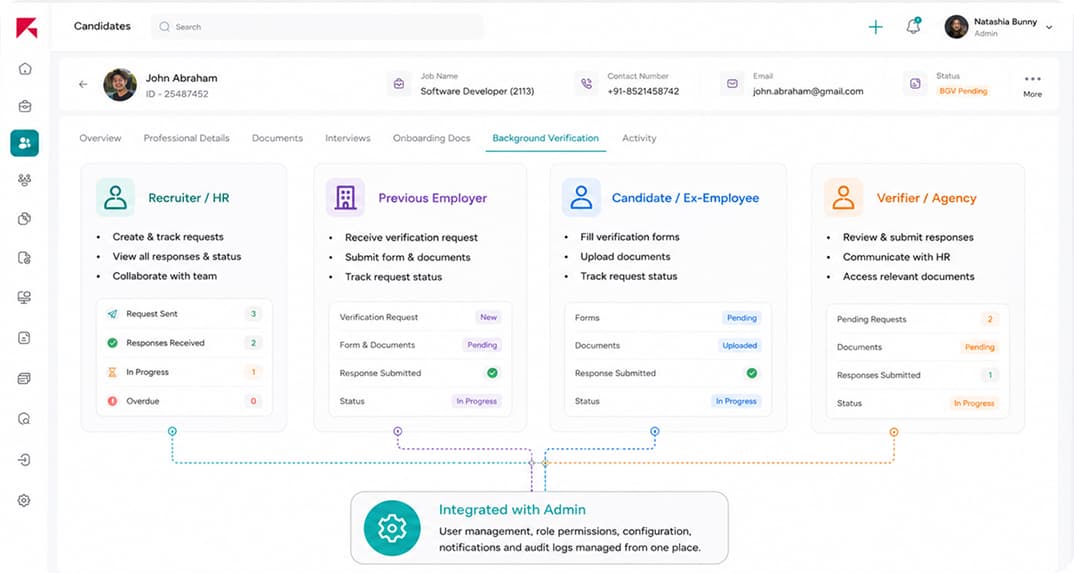
Task: Click Verifier's Pending badge on Documents
Action: pyautogui.click(x=979, y=347)
